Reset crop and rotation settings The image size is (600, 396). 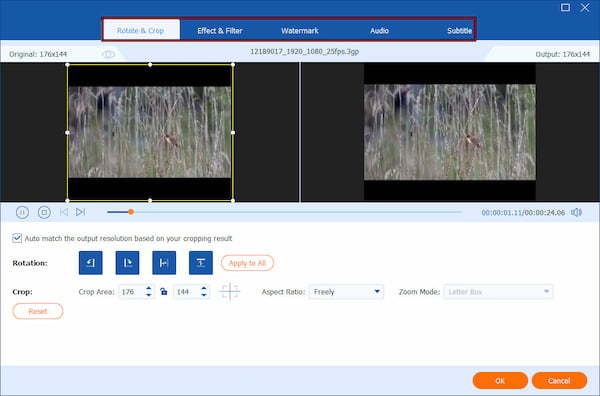pyautogui.click(x=38, y=311)
